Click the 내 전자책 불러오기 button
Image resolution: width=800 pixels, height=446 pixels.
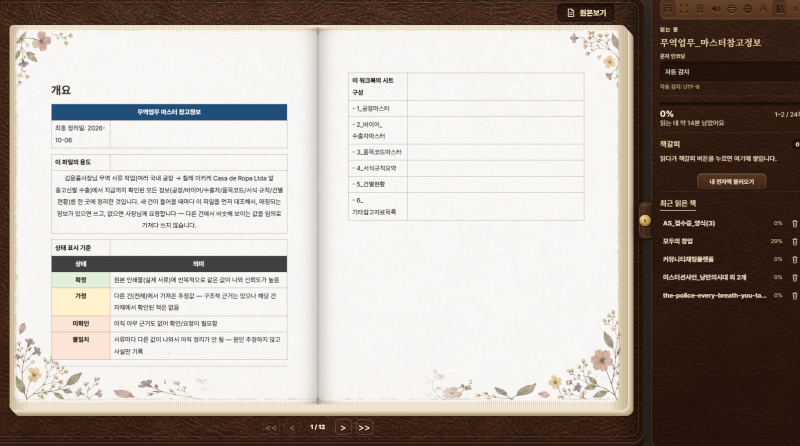pyautogui.click(x=732, y=182)
